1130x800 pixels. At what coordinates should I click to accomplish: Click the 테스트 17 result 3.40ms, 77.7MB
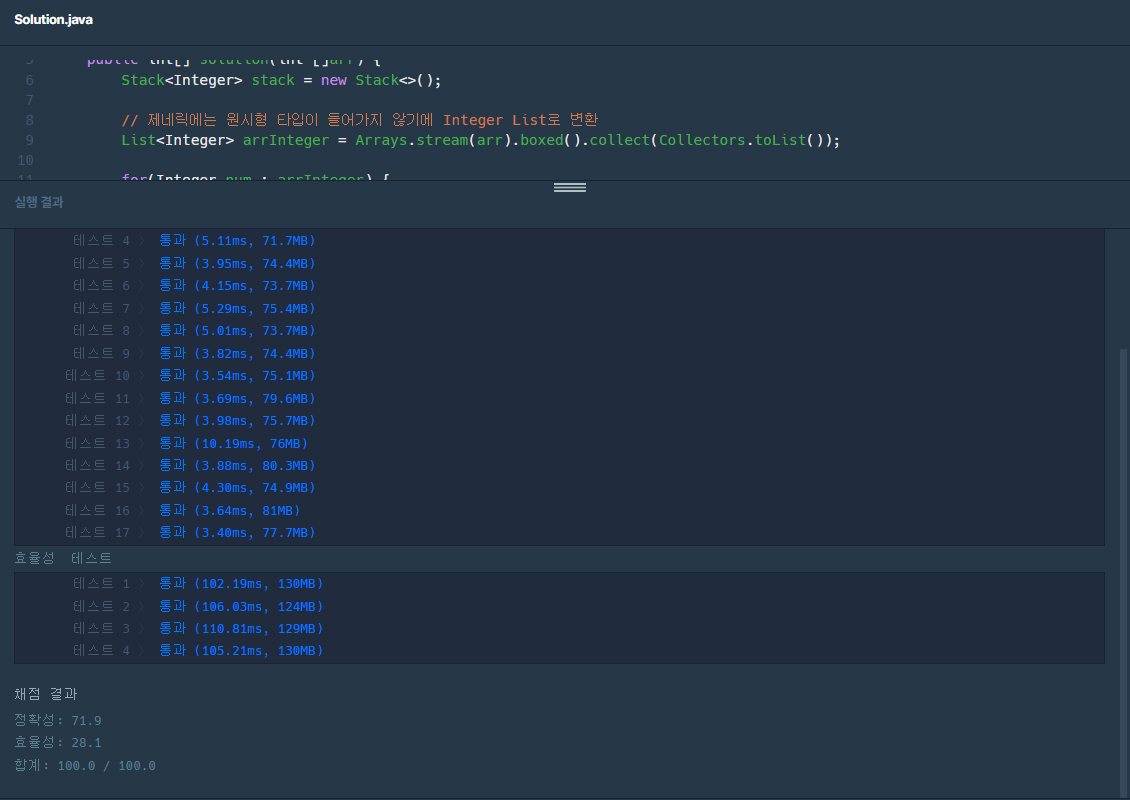237,532
